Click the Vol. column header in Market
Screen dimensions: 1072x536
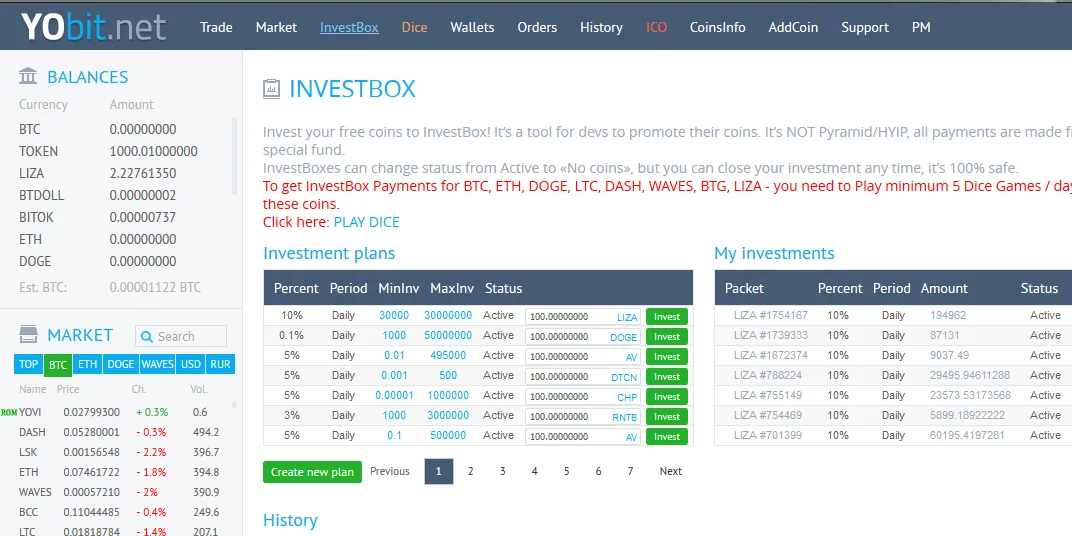198,389
